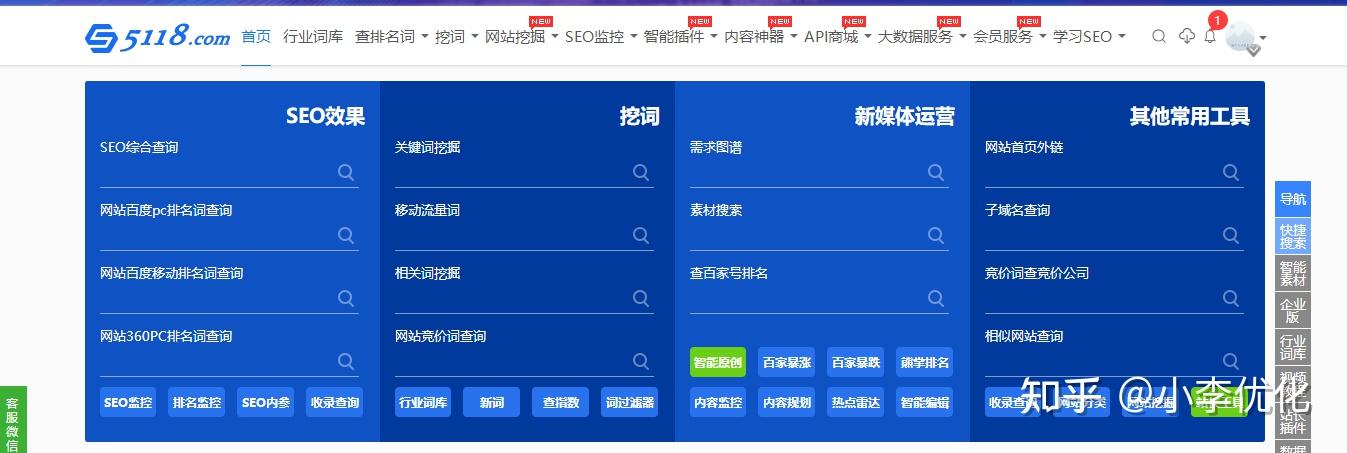Open the green 客服微信 side tab
This screenshot has width=1347, height=453.
[12, 420]
